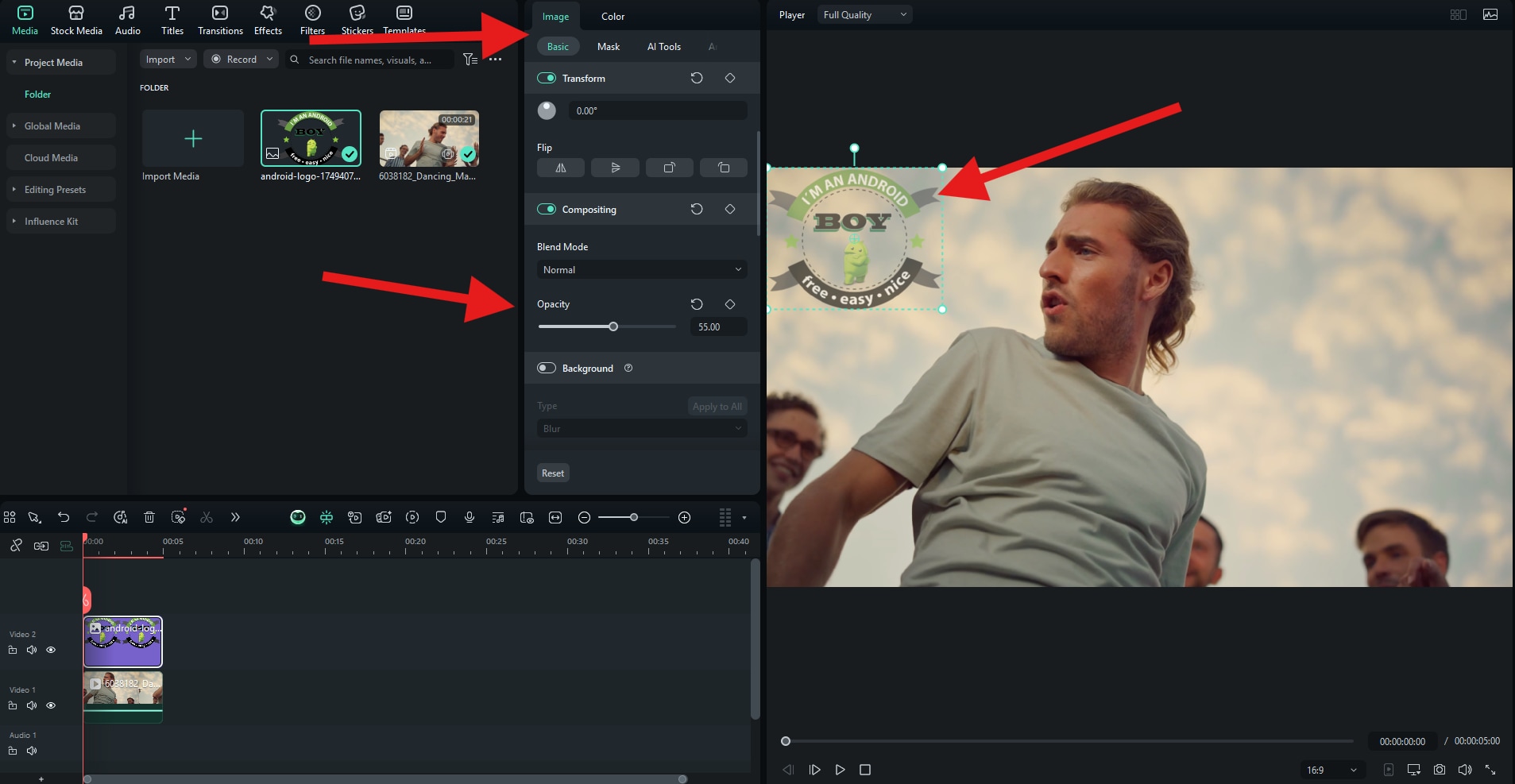Lock the Video 2 track

[x=13, y=650]
